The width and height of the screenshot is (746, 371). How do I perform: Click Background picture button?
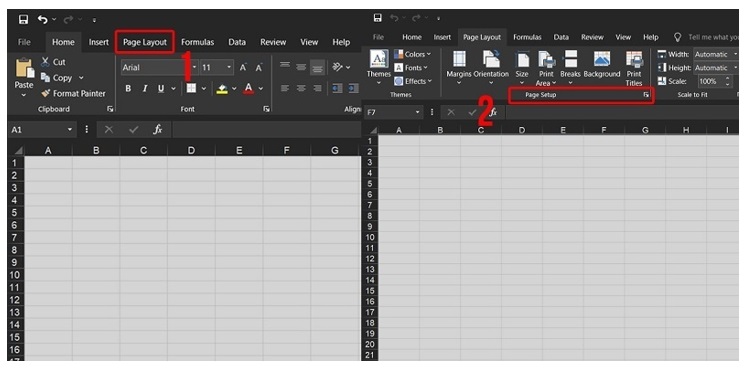[x=602, y=65]
